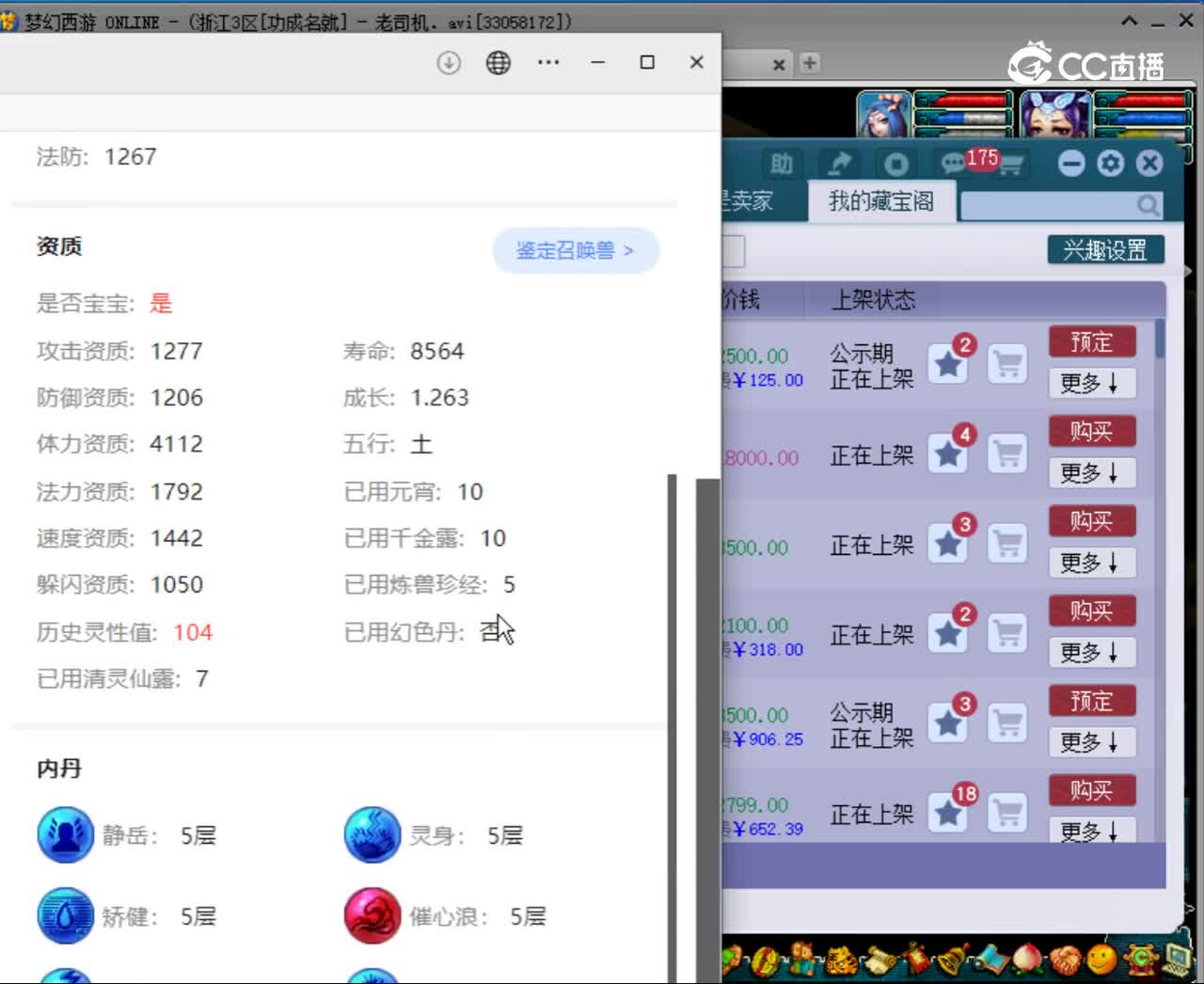Click the computer icon in bottom bar

1178,959
